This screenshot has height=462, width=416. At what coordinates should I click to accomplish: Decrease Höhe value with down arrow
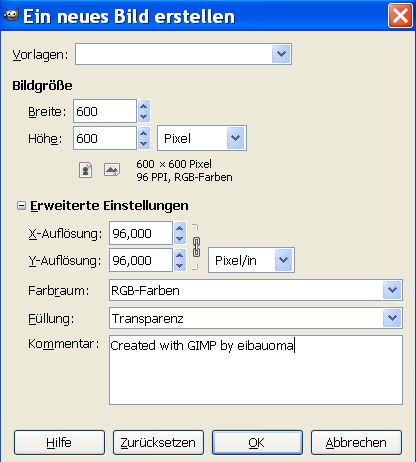144,144
